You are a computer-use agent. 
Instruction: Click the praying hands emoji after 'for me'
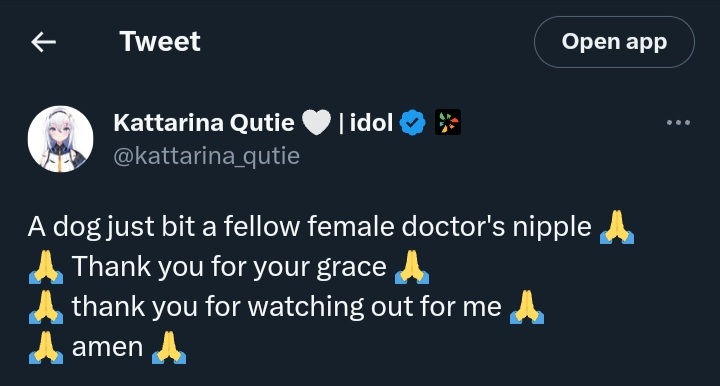coord(527,307)
